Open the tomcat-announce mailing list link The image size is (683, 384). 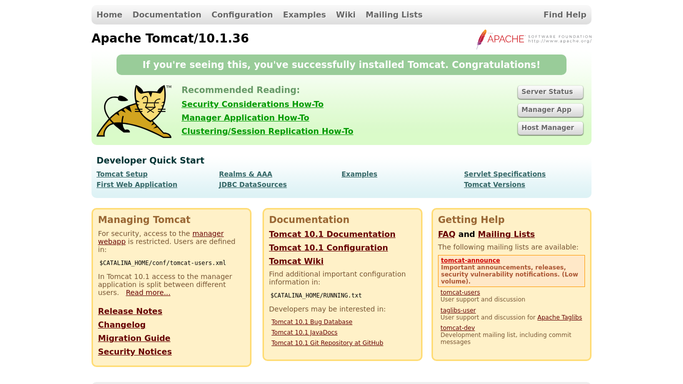tap(470, 260)
